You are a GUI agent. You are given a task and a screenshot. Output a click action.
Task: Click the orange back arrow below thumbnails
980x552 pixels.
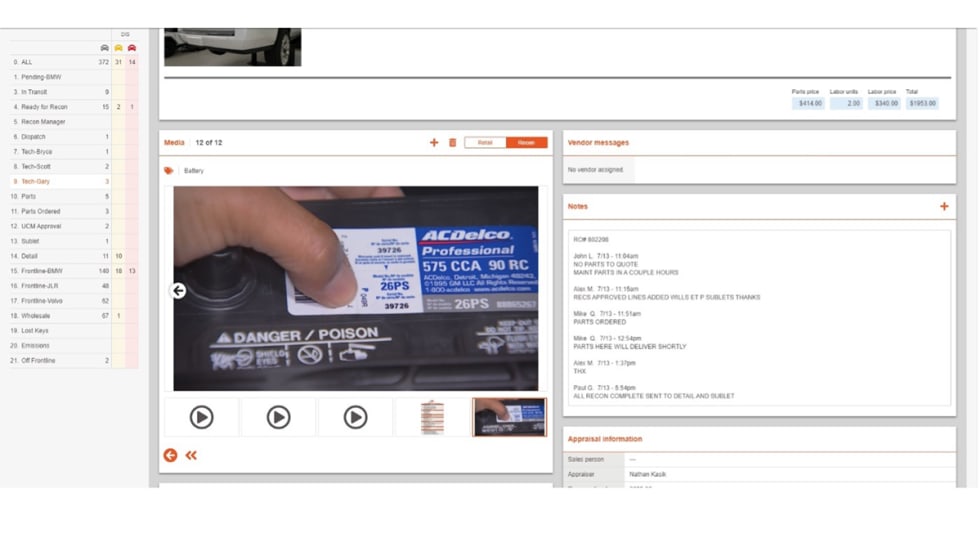click(x=170, y=455)
